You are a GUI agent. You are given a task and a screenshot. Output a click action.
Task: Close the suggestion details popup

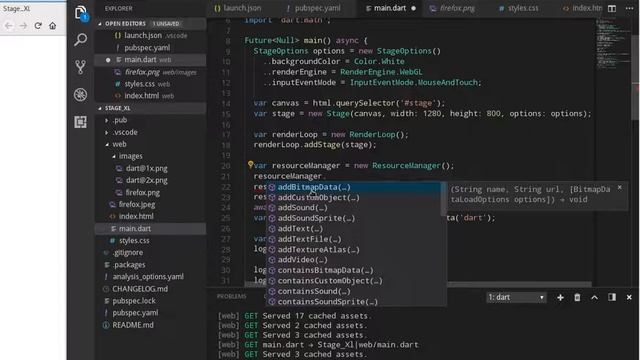[620, 187]
